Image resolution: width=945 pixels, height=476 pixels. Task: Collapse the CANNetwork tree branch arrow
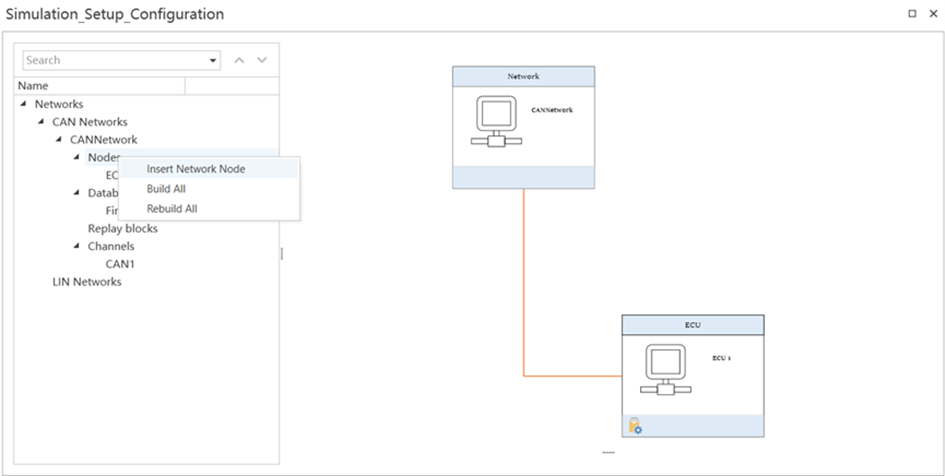pos(59,140)
